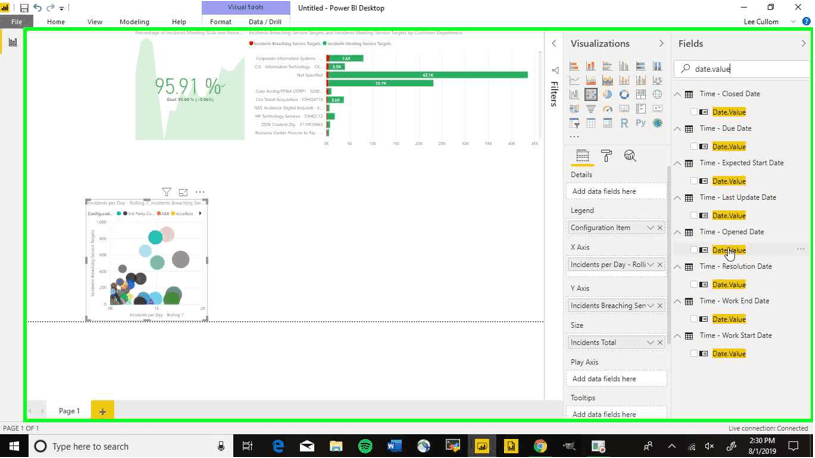Viewport: 815px width, 458px height.
Task: Check Date.Value under Time - Work Start Date
Action: [694, 354]
